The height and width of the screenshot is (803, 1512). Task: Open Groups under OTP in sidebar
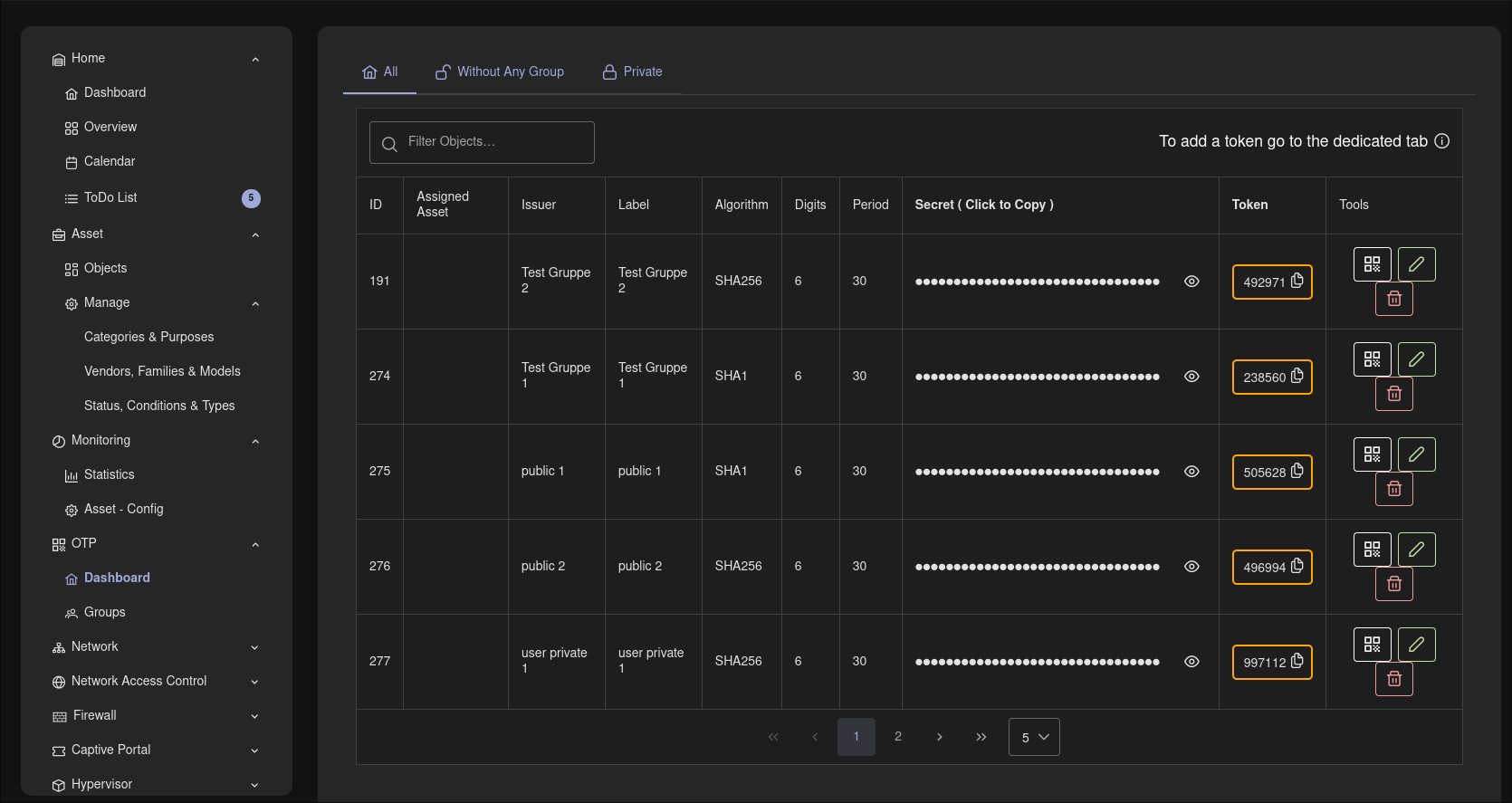pyautogui.click(x=105, y=612)
